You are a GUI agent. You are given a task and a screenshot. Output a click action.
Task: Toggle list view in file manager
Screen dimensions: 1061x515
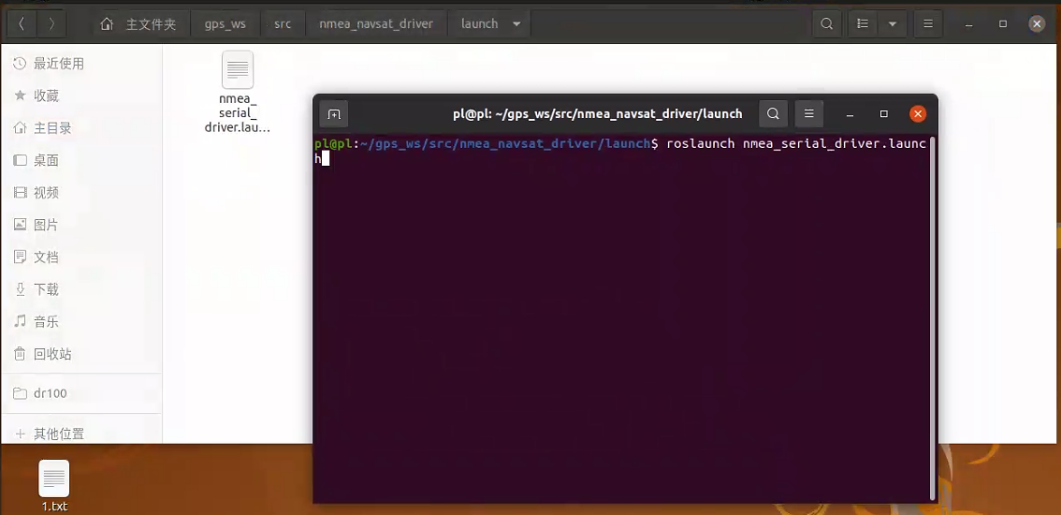click(863, 24)
